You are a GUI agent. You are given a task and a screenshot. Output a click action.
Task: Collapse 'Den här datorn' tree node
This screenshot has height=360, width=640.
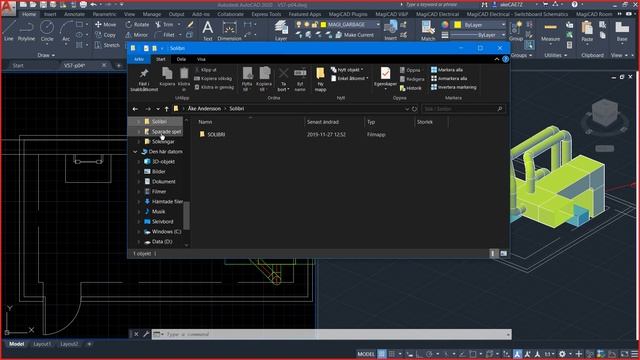(x=135, y=152)
